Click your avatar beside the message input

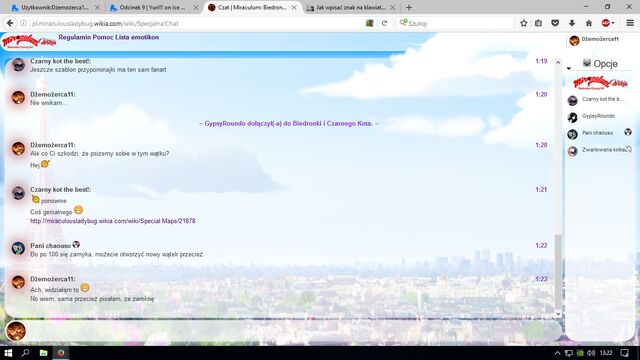(x=16, y=331)
